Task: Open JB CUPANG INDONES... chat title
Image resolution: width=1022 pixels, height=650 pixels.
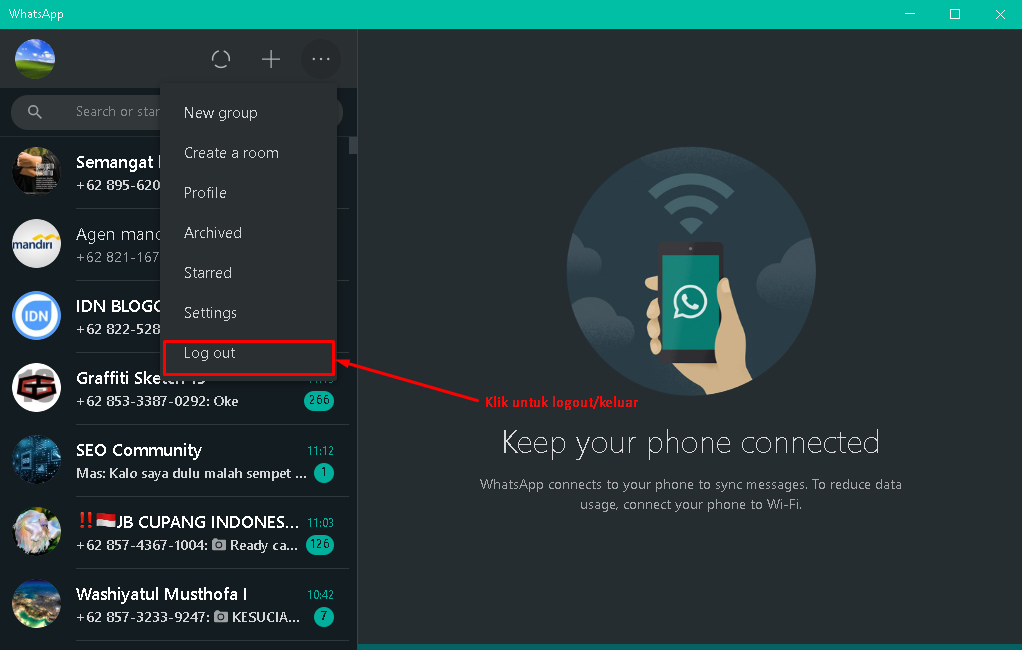Action: point(187,522)
